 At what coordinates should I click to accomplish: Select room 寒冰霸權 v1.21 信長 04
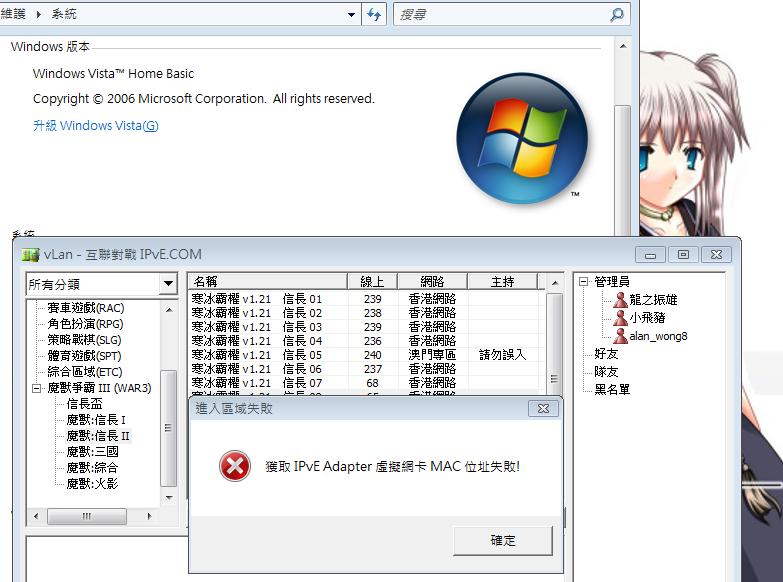point(367,341)
